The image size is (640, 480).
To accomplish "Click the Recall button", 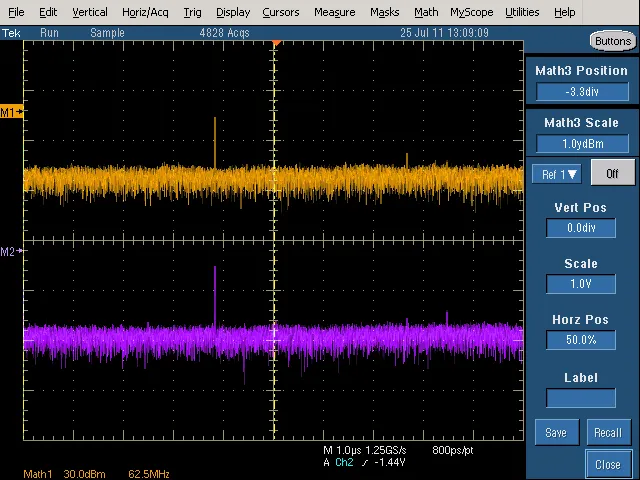I will 609,432.
